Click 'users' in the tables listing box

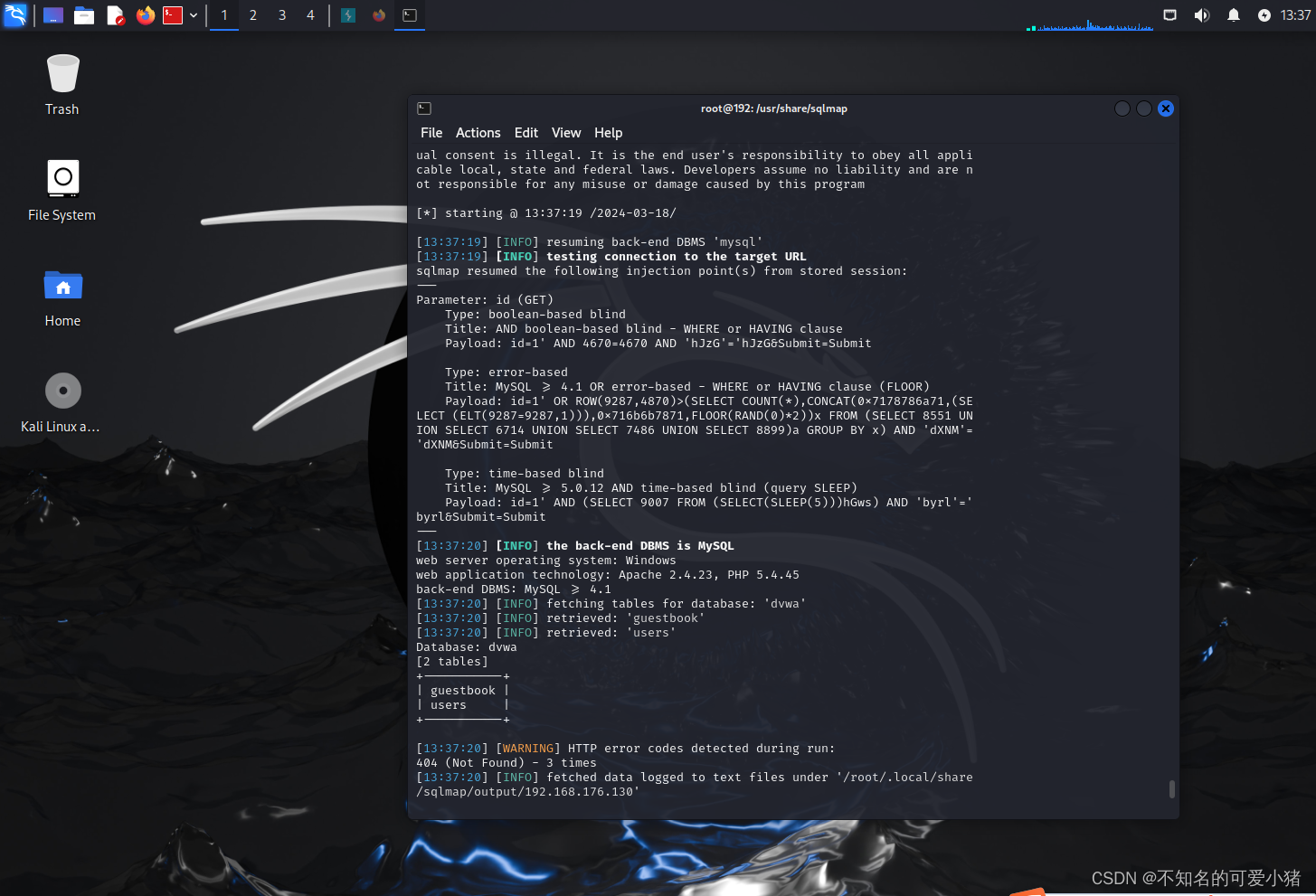coord(449,705)
